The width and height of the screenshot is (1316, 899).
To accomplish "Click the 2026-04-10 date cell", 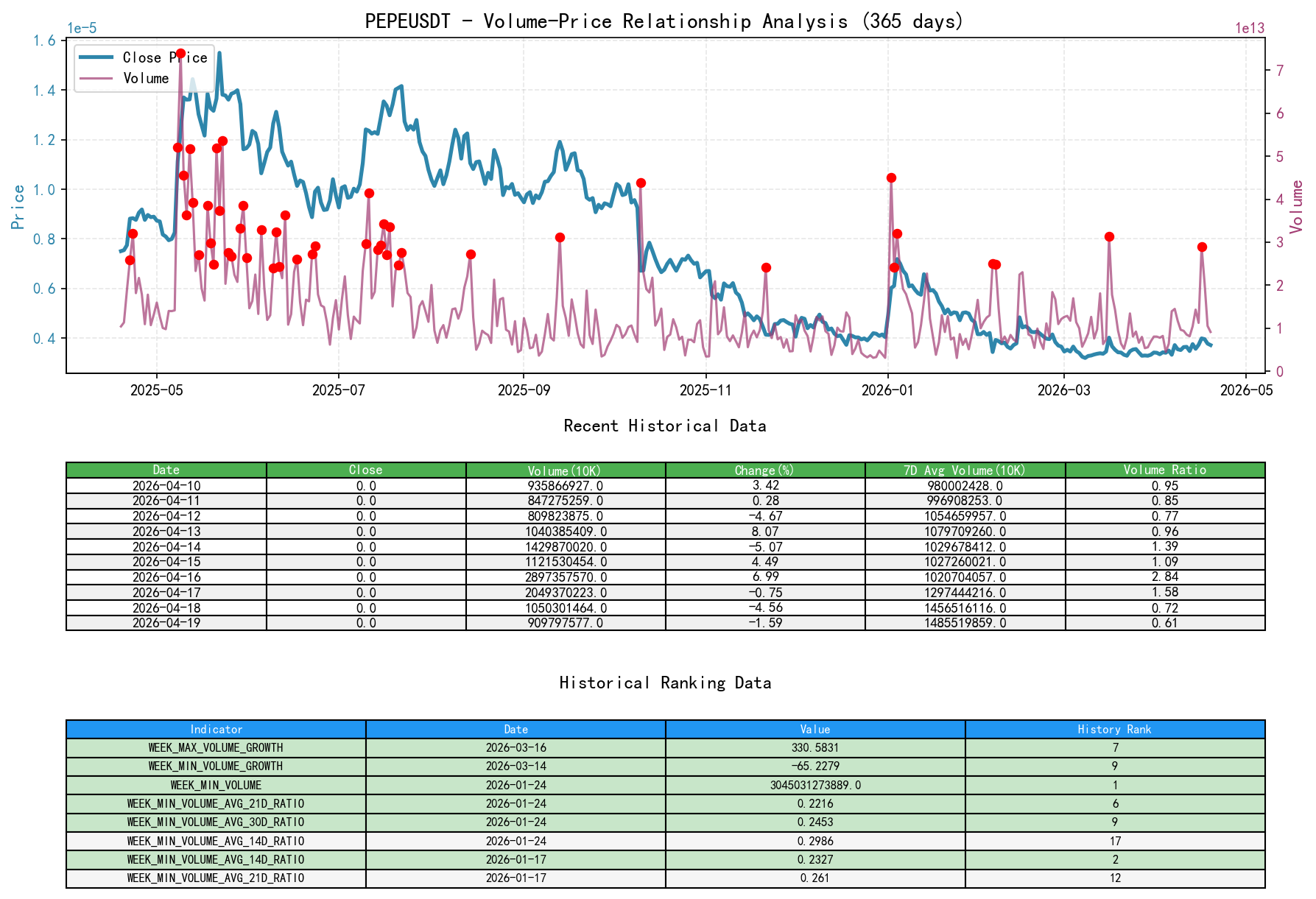I will click(166, 486).
